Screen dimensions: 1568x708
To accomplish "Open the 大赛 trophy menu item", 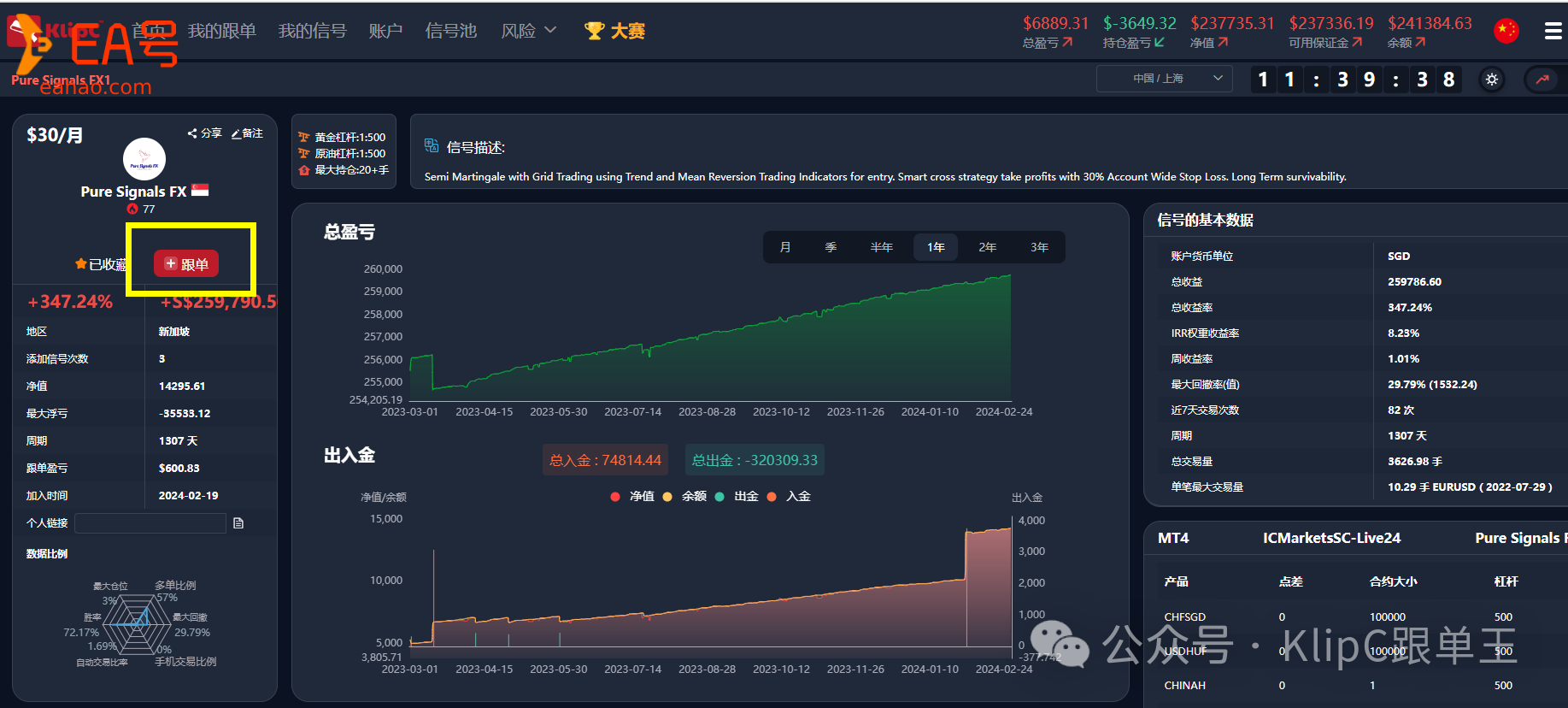I will (614, 31).
